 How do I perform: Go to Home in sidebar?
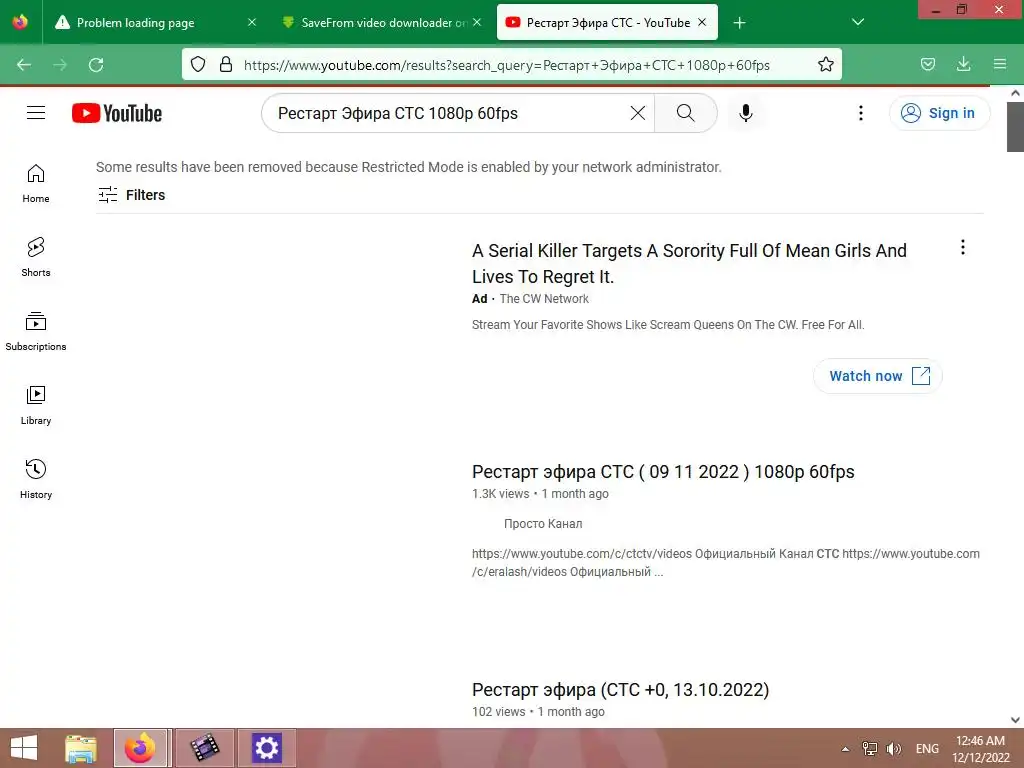click(x=36, y=184)
